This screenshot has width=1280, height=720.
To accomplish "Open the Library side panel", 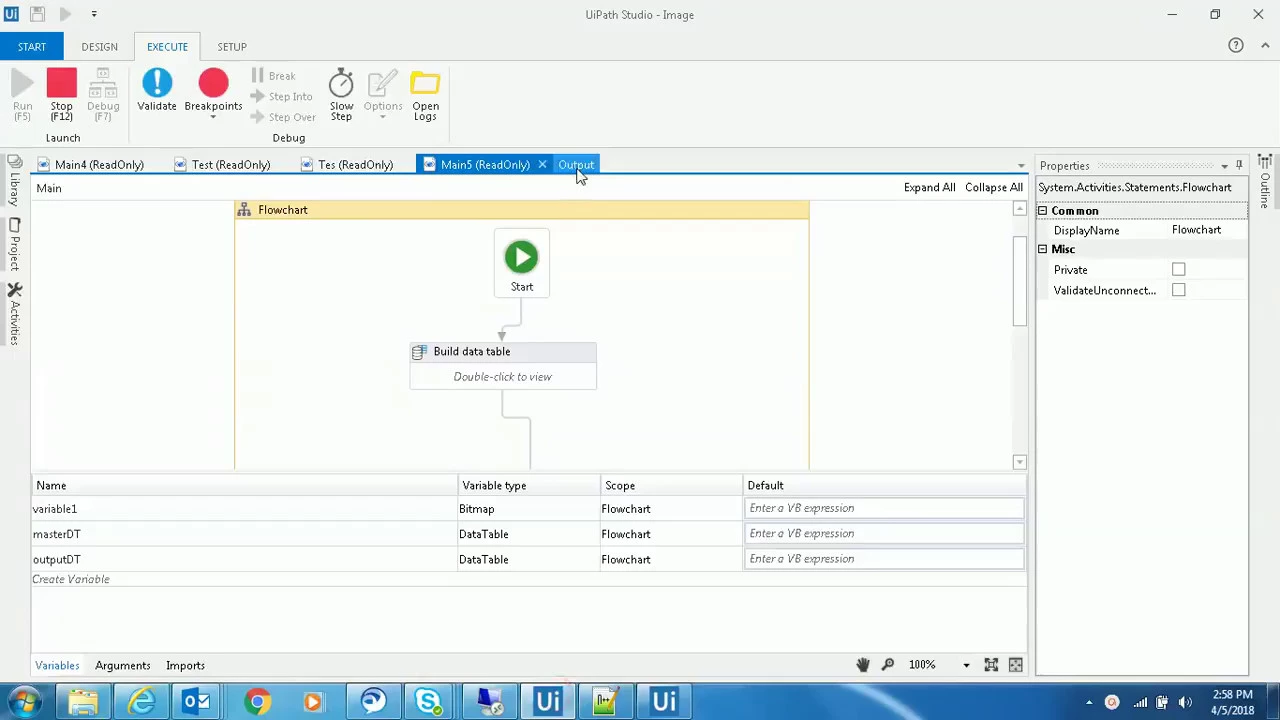I will 14,180.
